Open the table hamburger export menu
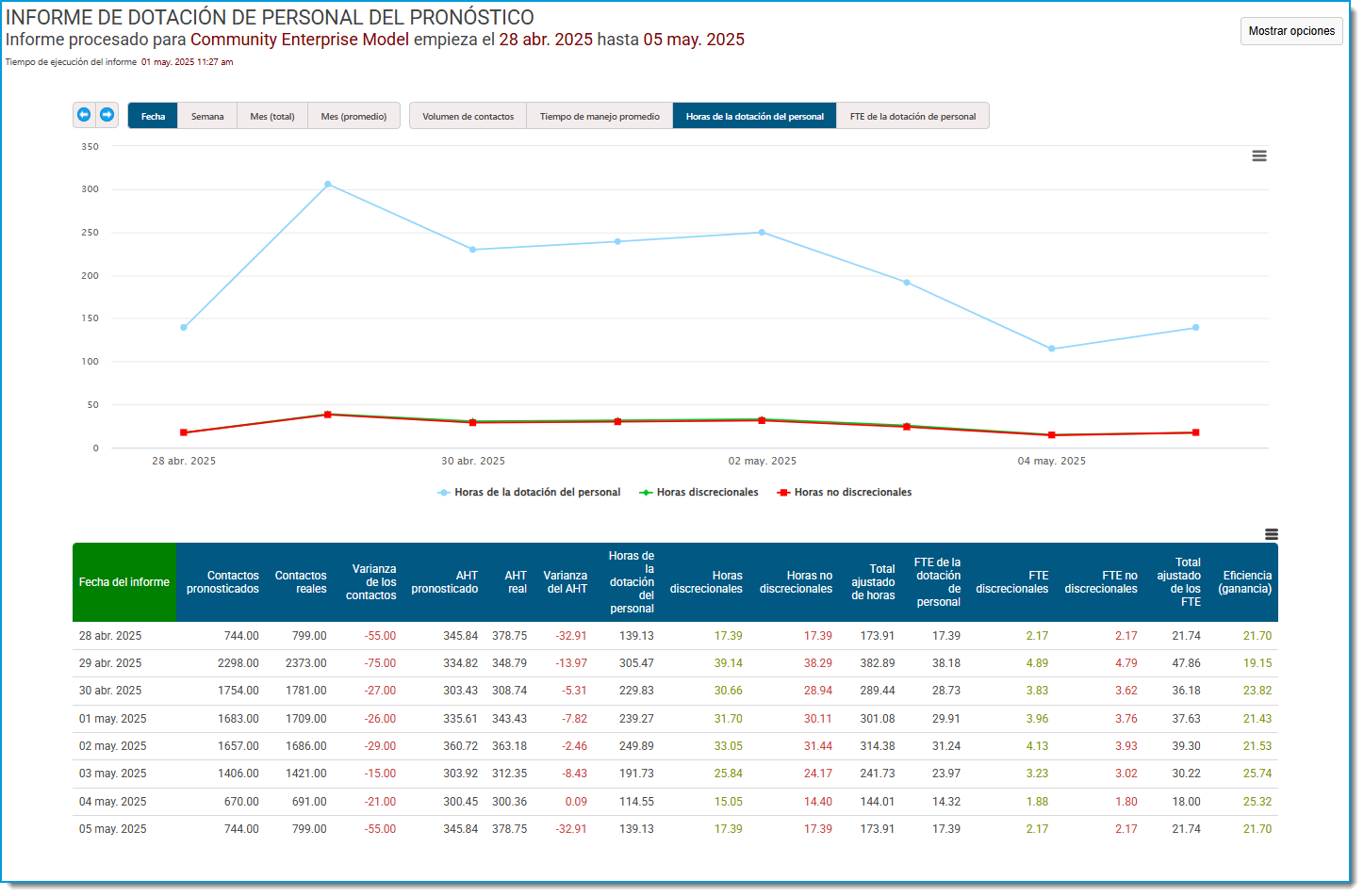Viewport: 1364px width, 896px height. [x=1272, y=534]
